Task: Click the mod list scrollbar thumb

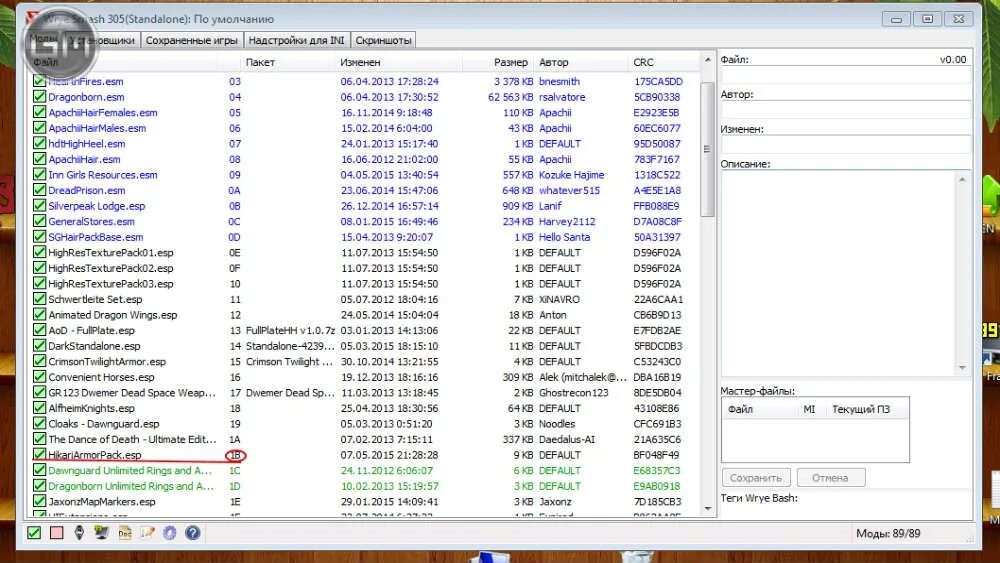Action: pyautogui.click(x=707, y=149)
